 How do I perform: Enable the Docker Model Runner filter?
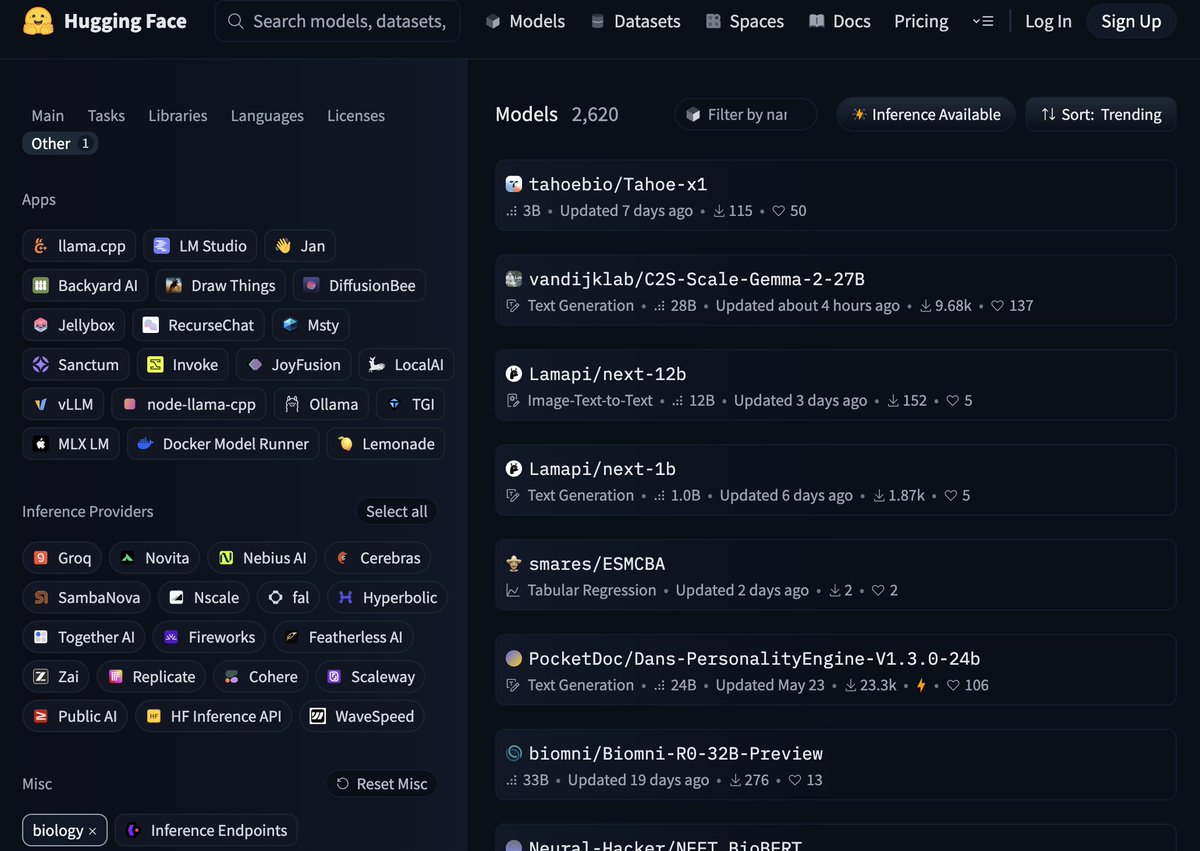[x=224, y=444]
